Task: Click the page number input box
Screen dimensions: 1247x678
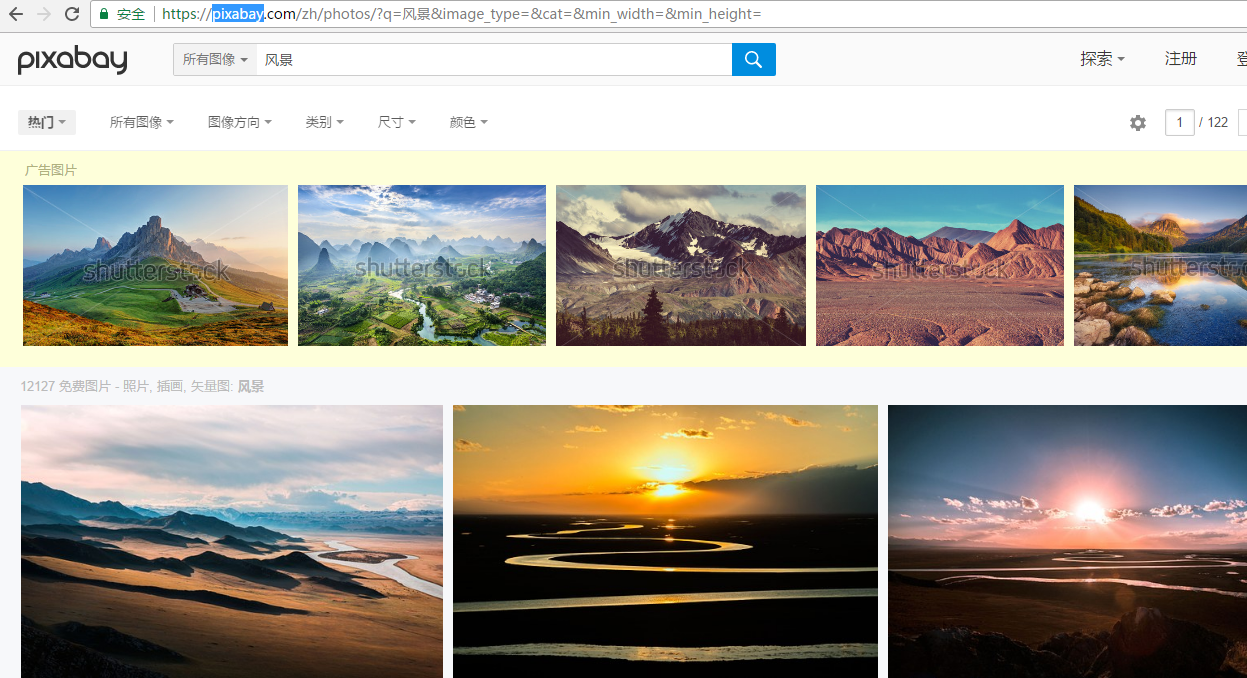Action: [x=1179, y=122]
